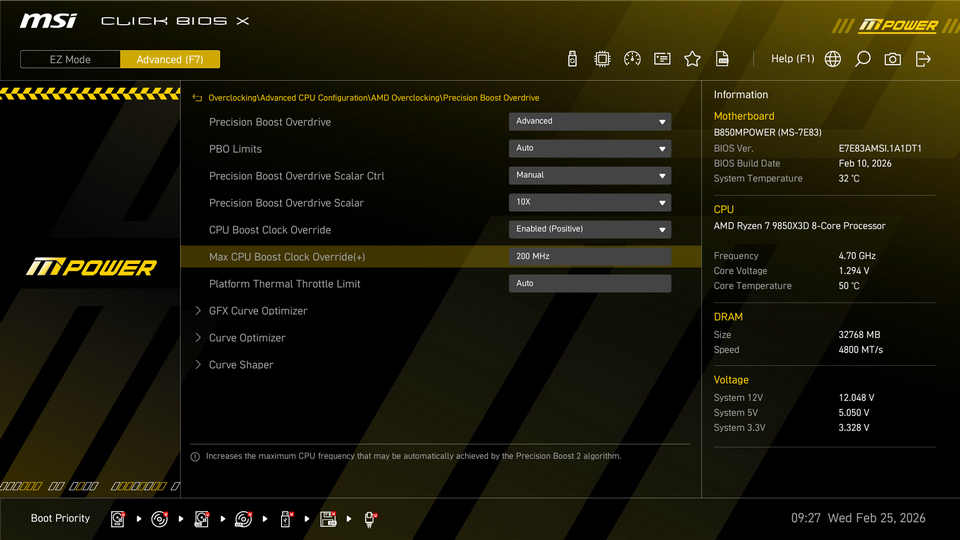Select the Max CPU Boost Clock Override(+) row label
This screenshot has height=540, width=960.
pyautogui.click(x=287, y=257)
